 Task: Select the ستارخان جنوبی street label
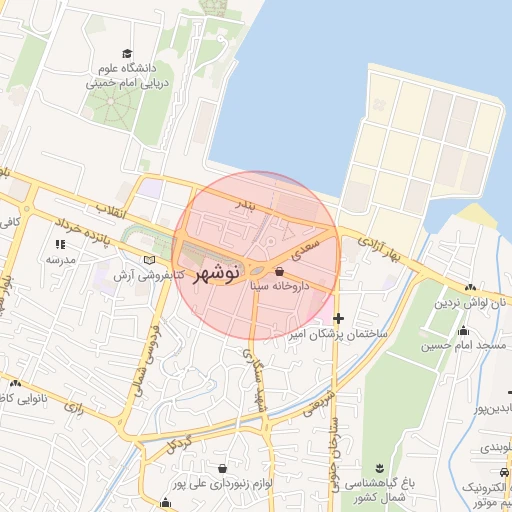point(334,455)
